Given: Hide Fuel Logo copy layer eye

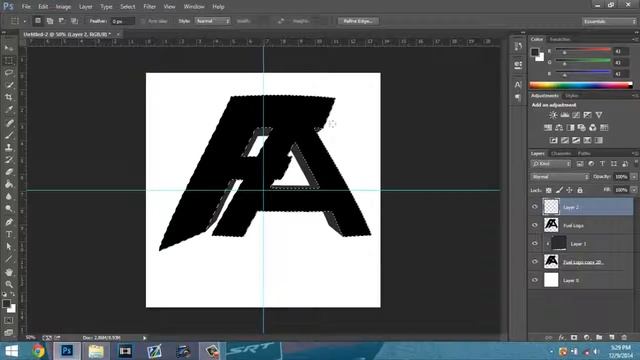Looking at the screenshot, I should [535, 262].
